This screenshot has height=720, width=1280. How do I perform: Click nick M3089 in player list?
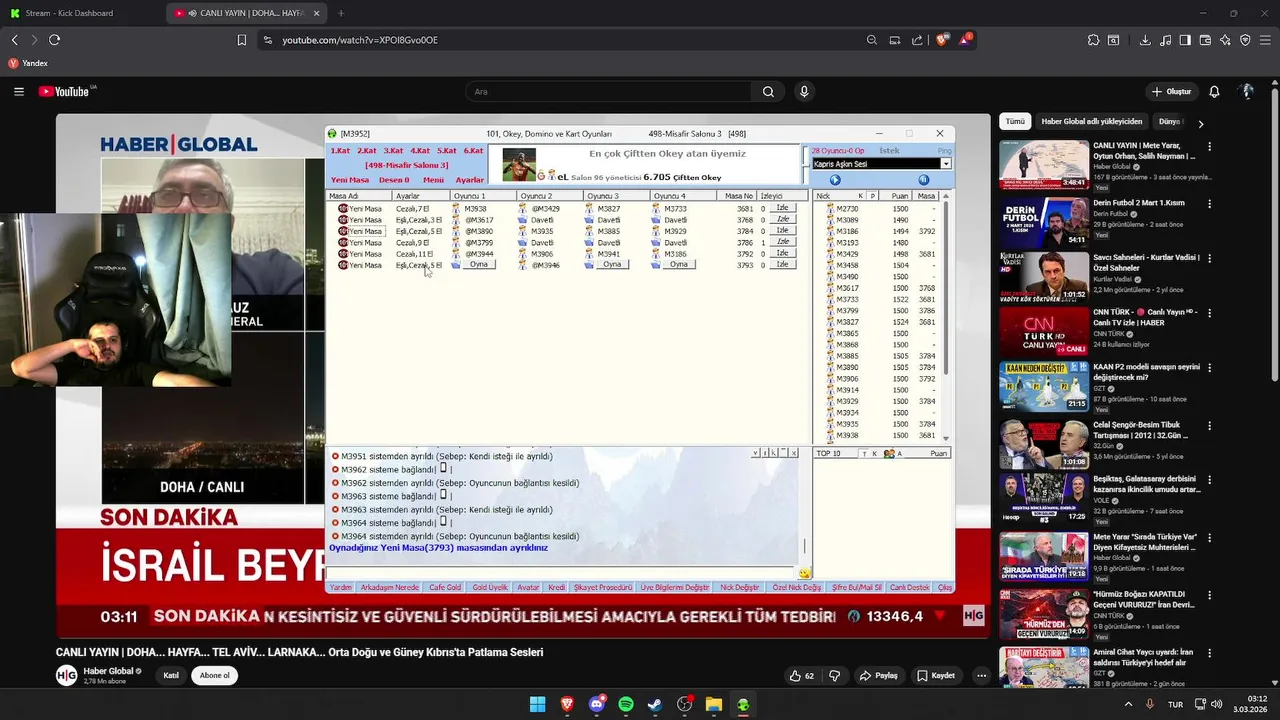click(x=847, y=220)
